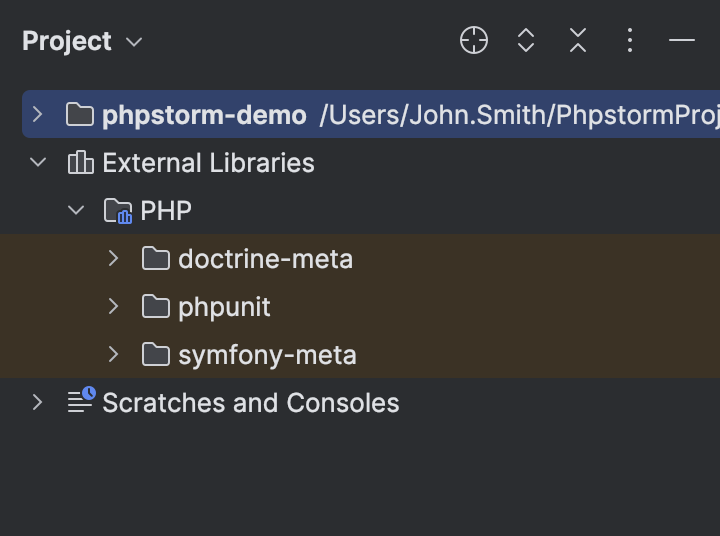Expand the phpstorm-demo project node

(38, 114)
